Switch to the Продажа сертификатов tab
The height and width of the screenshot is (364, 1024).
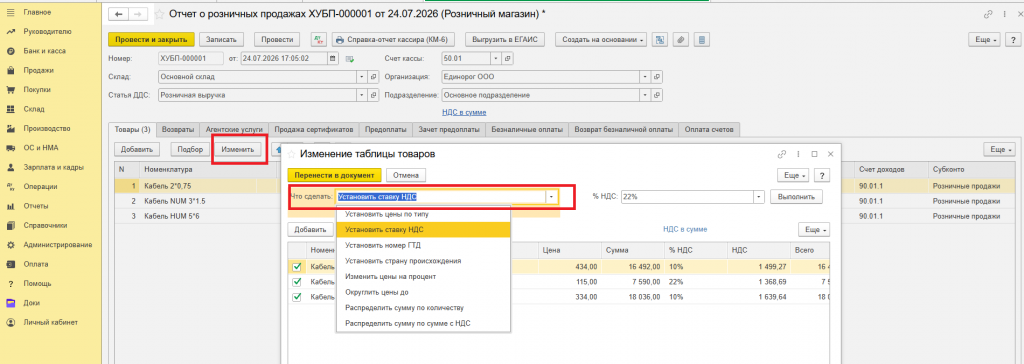(x=313, y=129)
